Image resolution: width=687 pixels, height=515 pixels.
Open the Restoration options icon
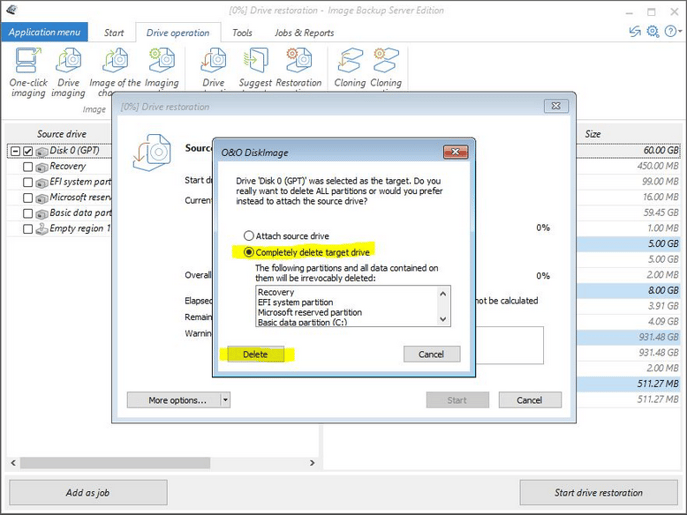tap(299, 60)
